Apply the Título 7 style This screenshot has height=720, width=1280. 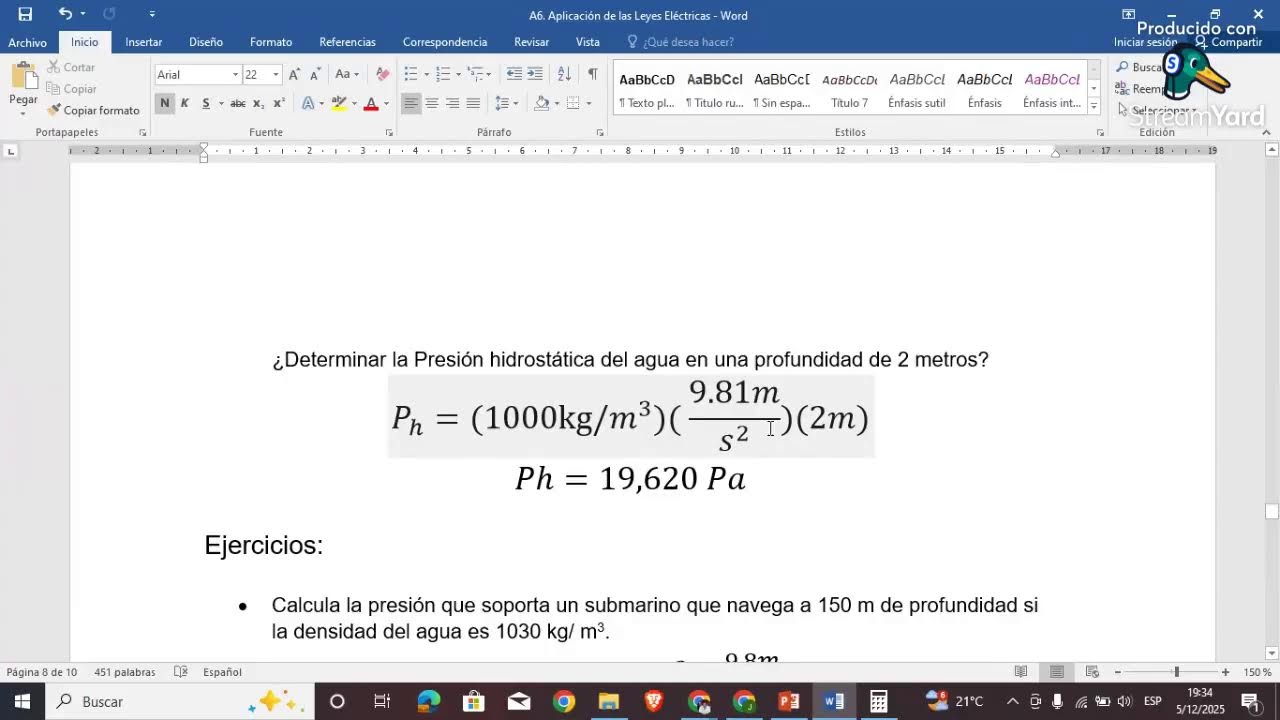tap(849, 89)
